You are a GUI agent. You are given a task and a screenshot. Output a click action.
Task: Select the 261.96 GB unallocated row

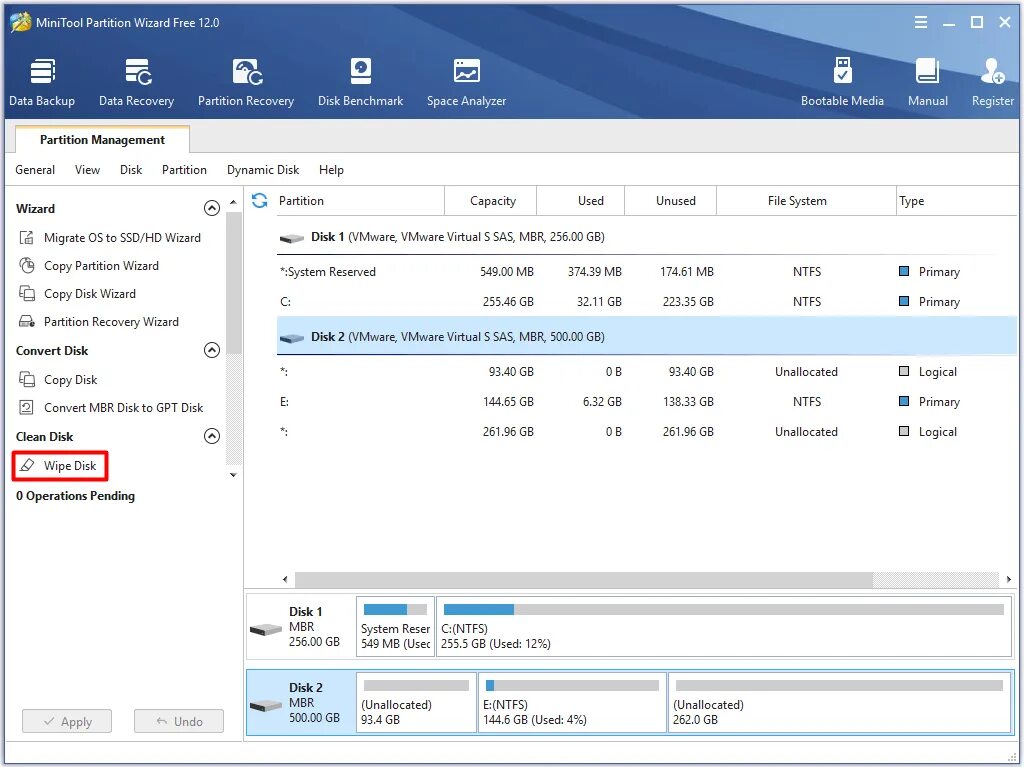(647, 432)
